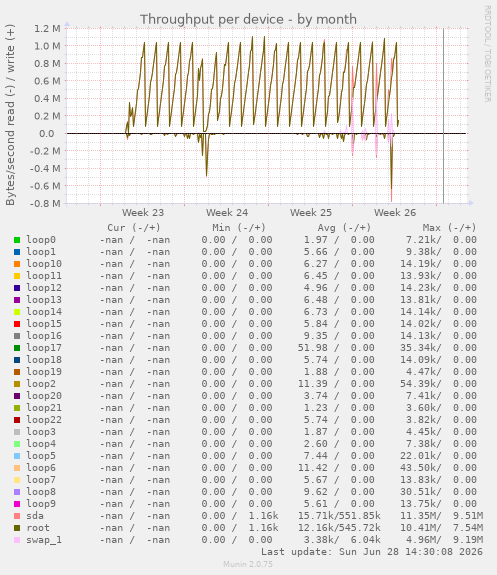
Task: Click the 'loop12' legend label
Action: 44,288
